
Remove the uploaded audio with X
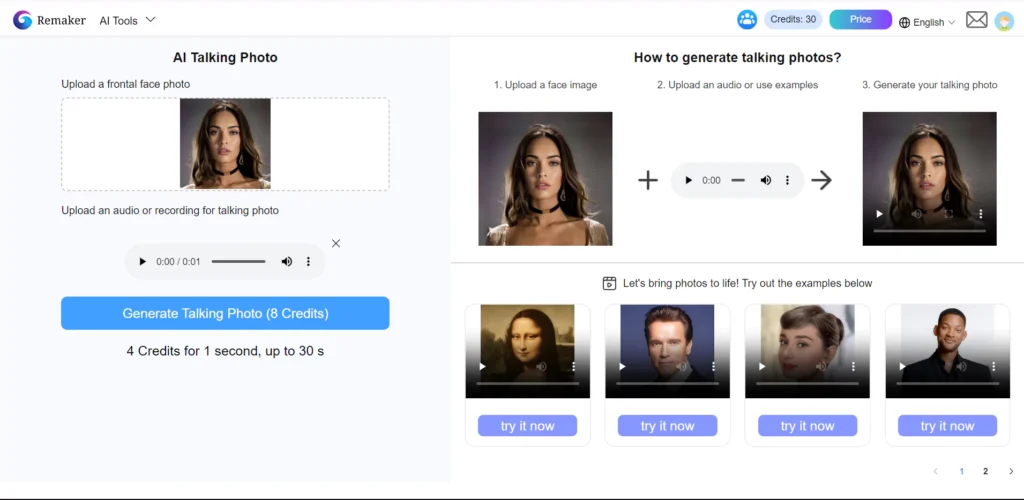pyautogui.click(x=336, y=243)
